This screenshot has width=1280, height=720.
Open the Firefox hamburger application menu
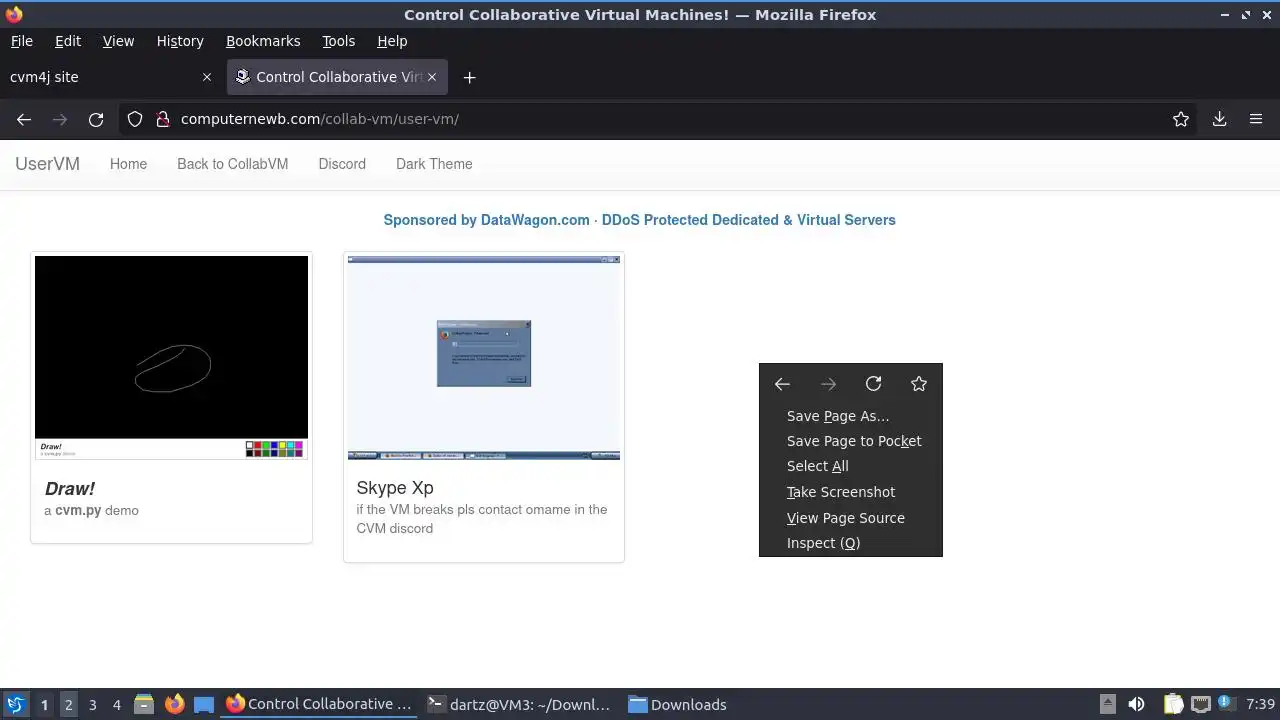(1256, 119)
